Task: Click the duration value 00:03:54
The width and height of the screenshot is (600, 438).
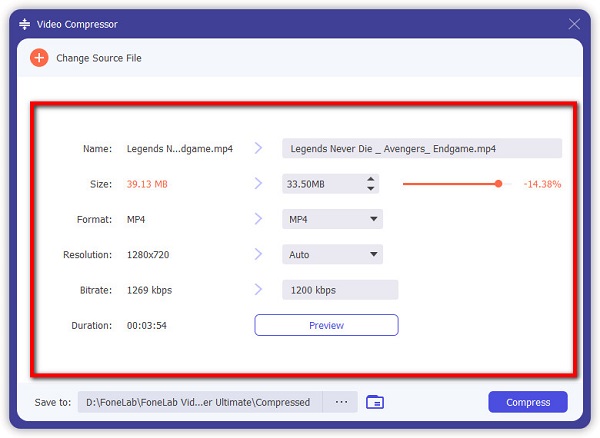Action: pyautogui.click(x=147, y=326)
